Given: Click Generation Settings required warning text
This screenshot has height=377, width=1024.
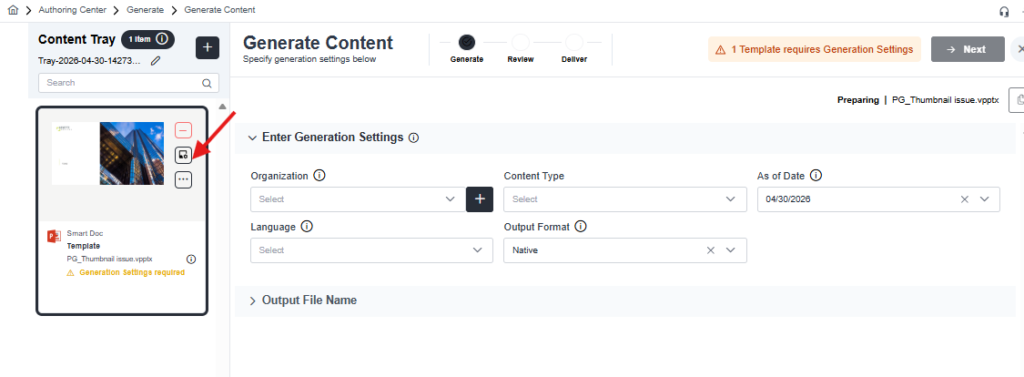Looking at the screenshot, I should pyautogui.click(x=132, y=272).
